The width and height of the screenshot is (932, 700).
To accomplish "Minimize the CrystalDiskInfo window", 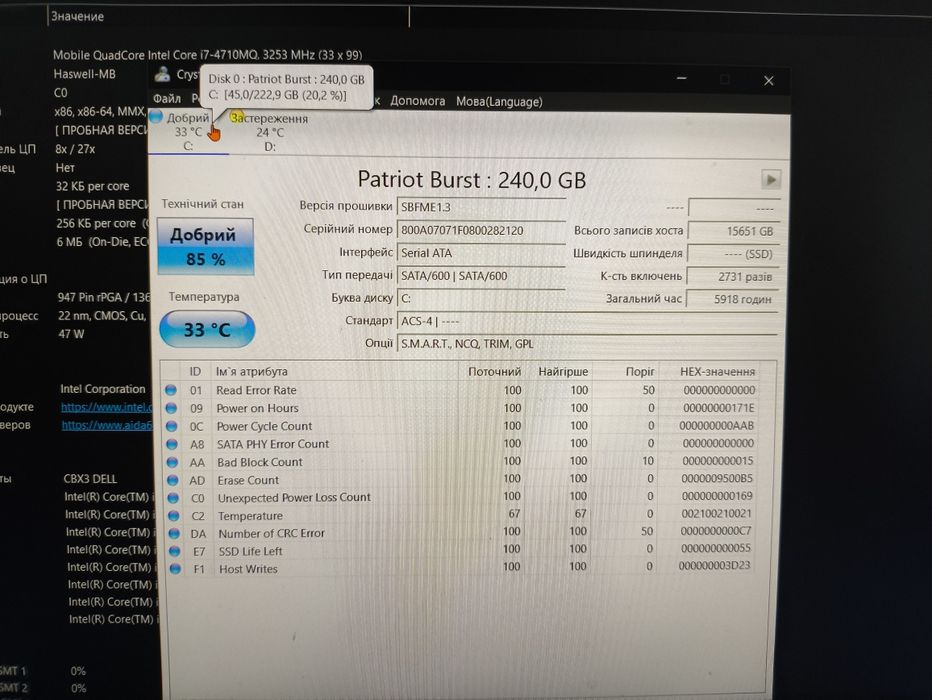I will click(682, 78).
